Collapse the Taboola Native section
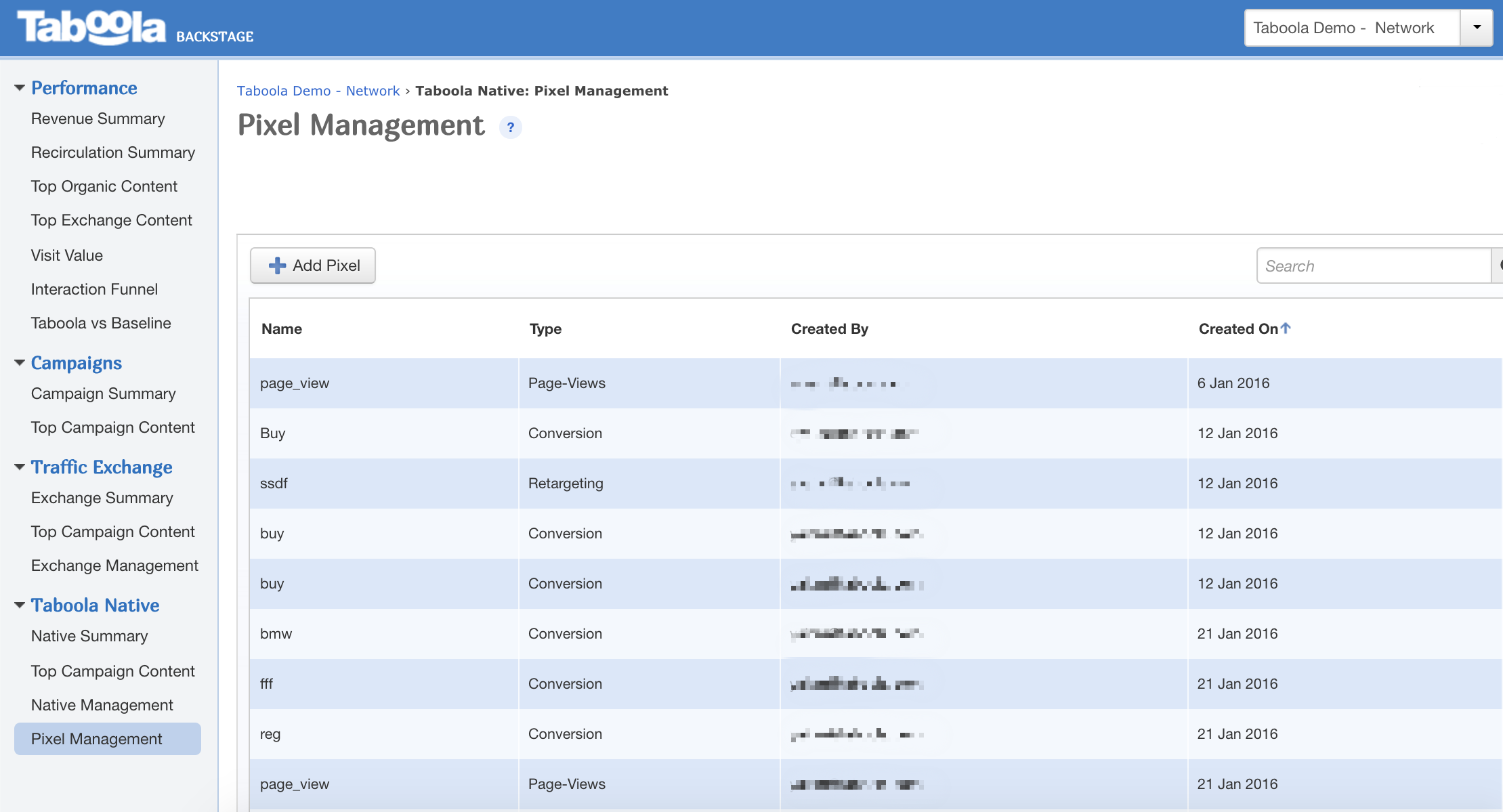 coord(20,605)
